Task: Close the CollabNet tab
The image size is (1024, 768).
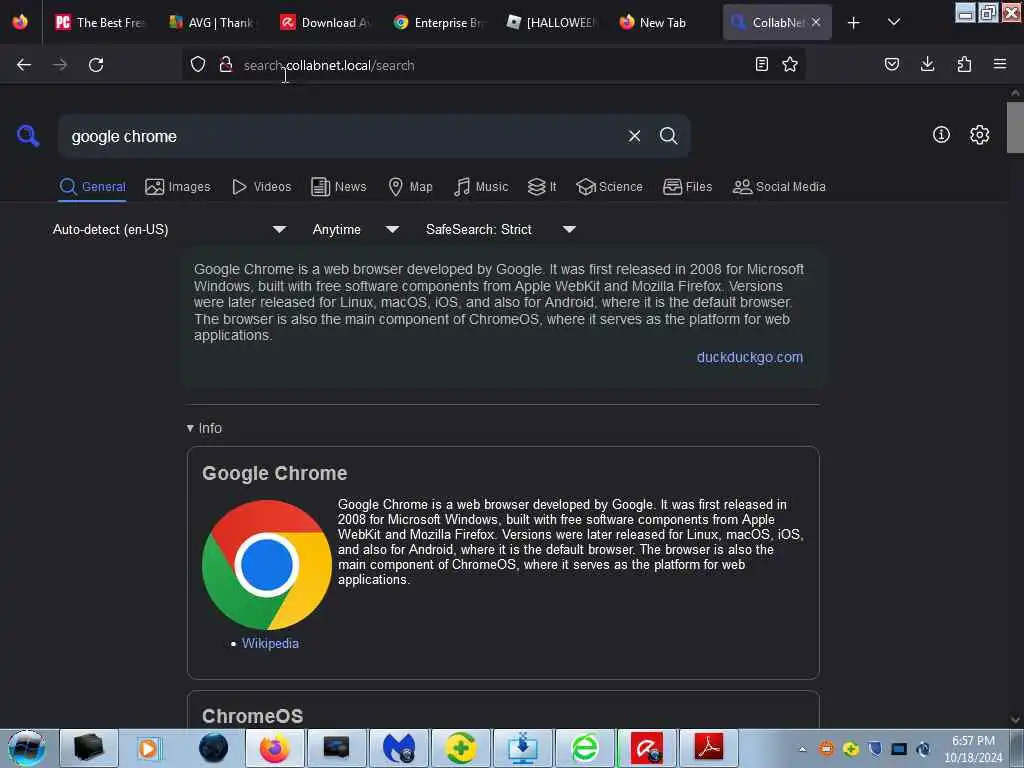Action: coord(816,22)
